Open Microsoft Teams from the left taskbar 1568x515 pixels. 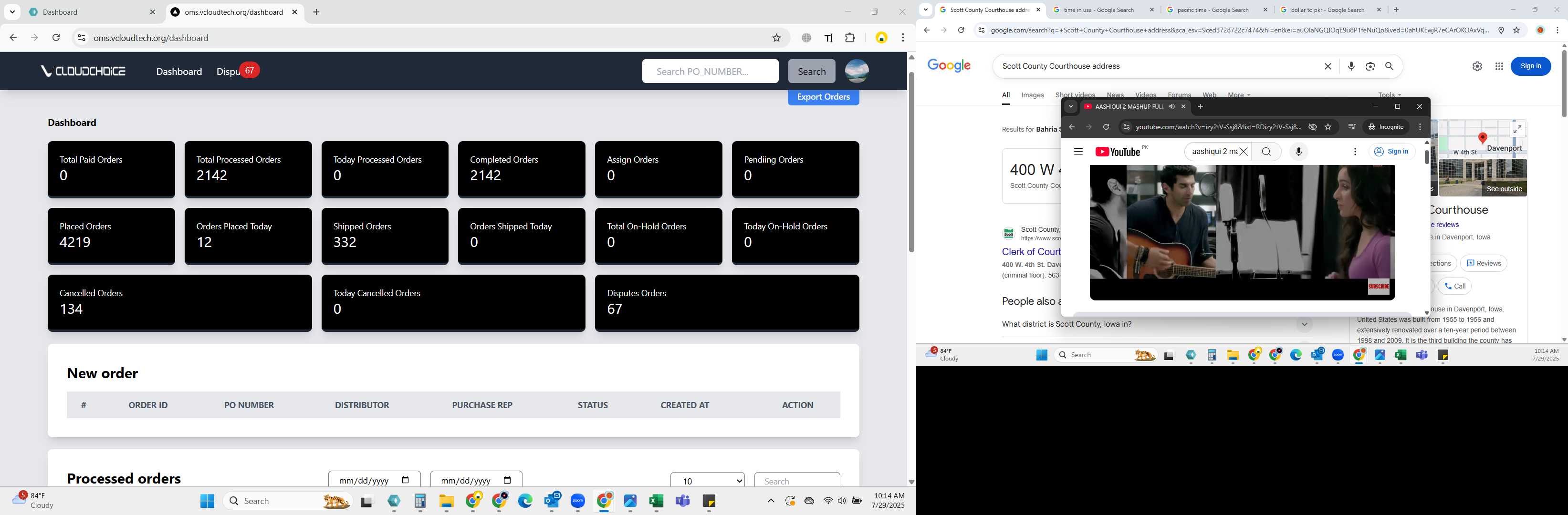682,501
